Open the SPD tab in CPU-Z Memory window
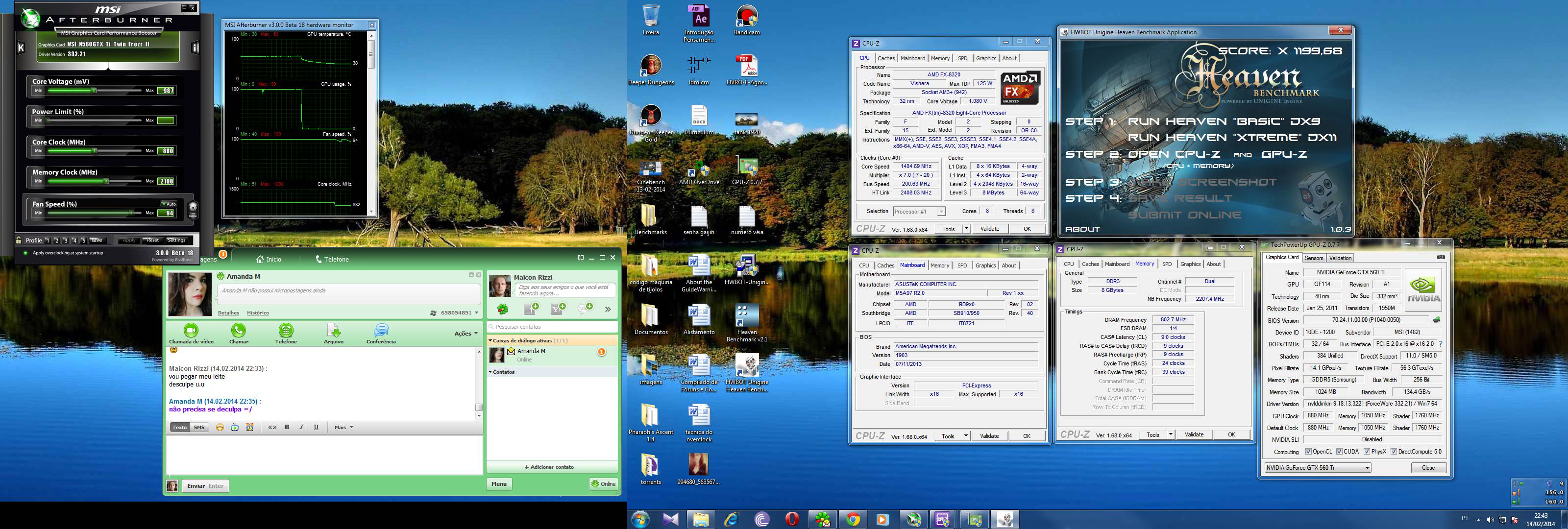 [1167, 264]
